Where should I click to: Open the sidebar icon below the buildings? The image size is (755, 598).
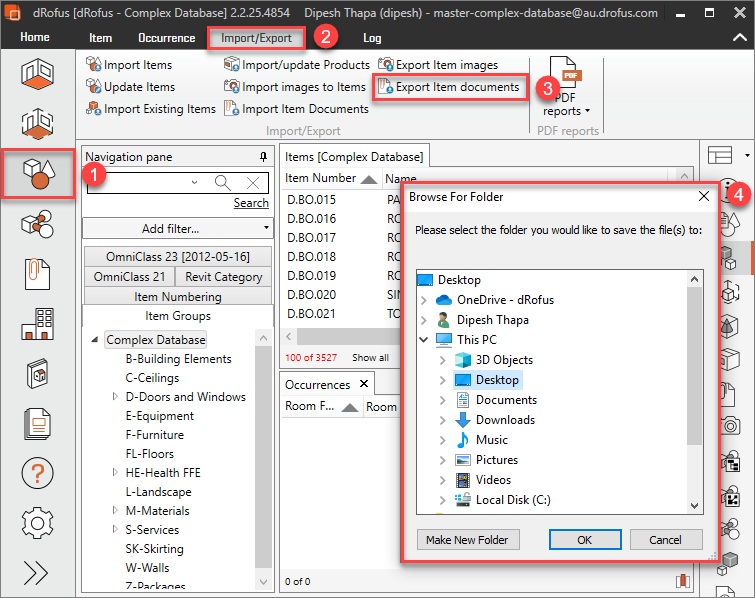coord(37,374)
